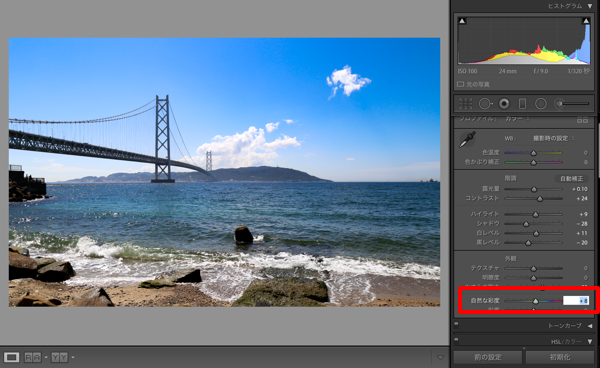The image size is (600, 368).
Task: Click the blacks value −20
Action: [582, 243]
